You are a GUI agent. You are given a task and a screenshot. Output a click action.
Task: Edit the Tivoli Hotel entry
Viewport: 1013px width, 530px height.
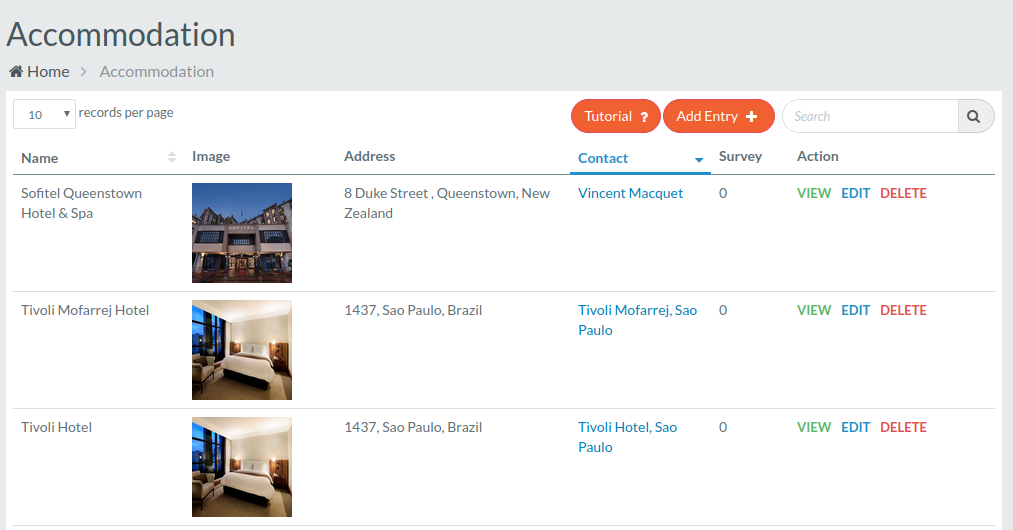(x=855, y=427)
